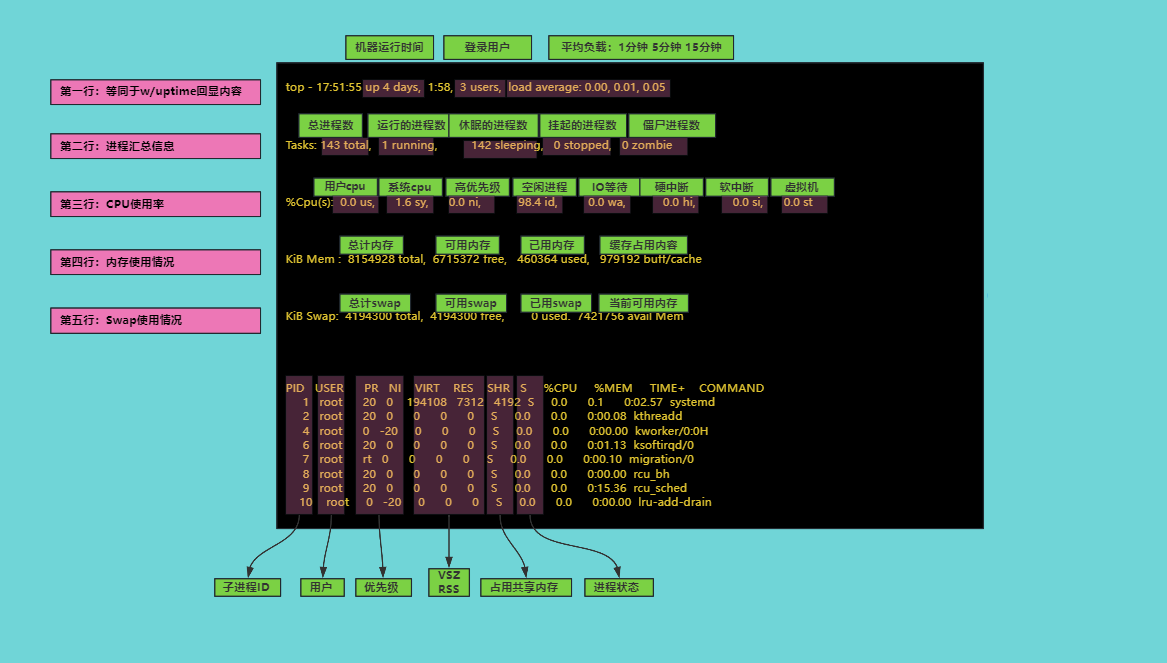Click the pink 第二行：进程汇总信息 box
1167x663 pixels.
coord(156,146)
